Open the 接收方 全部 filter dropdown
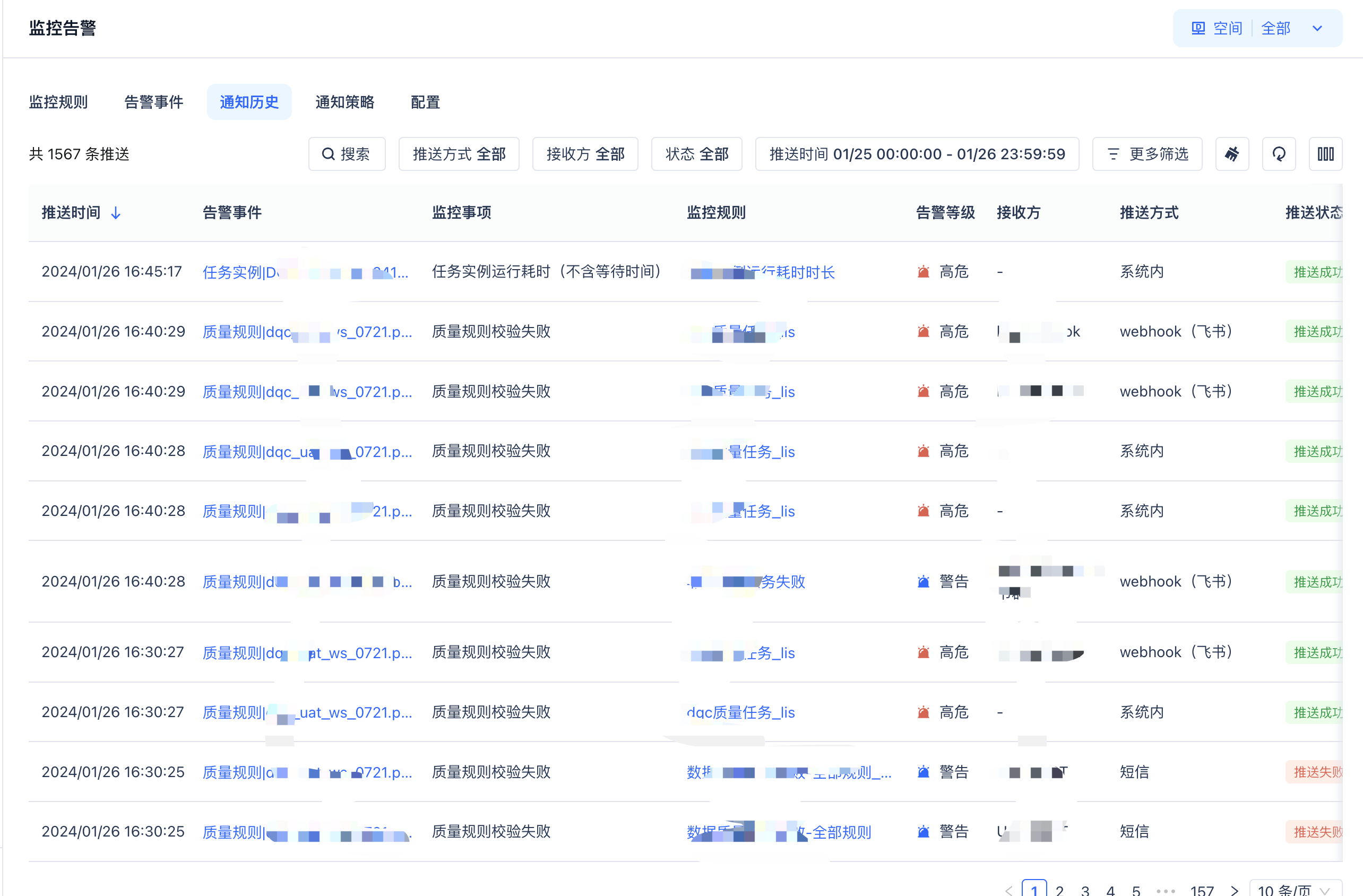 tap(585, 154)
